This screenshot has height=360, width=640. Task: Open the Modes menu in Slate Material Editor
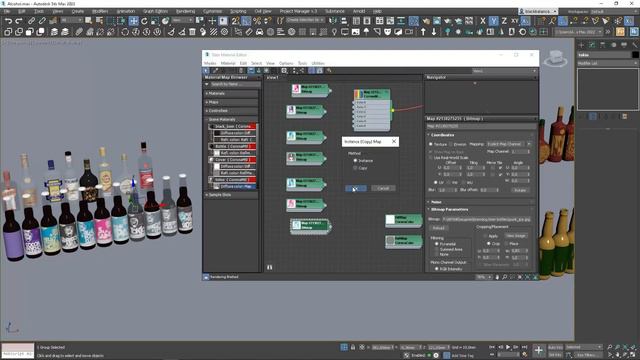coord(210,63)
